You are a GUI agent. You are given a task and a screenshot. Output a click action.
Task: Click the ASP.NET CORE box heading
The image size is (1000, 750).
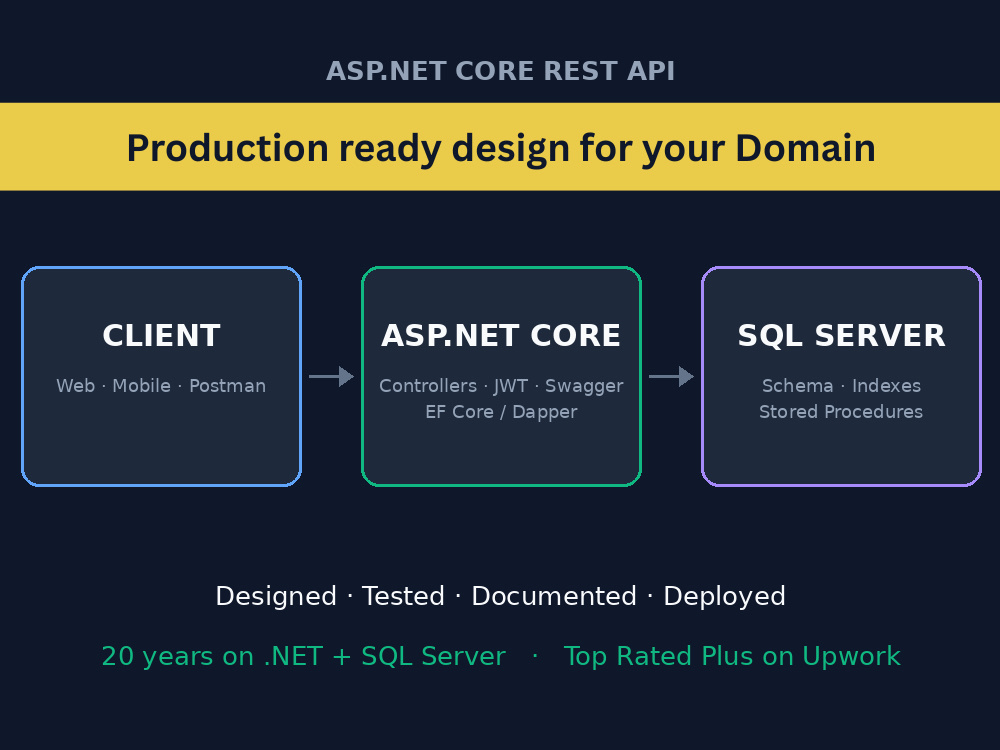501,335
